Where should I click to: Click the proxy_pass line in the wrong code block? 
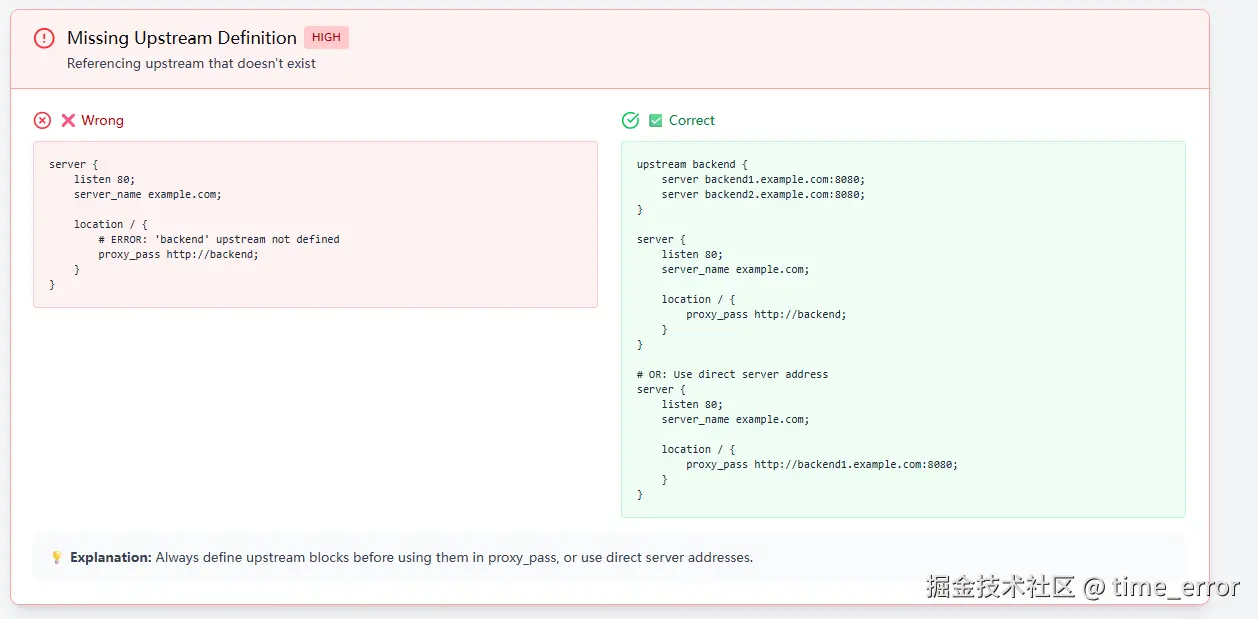(x=179, y=254)
